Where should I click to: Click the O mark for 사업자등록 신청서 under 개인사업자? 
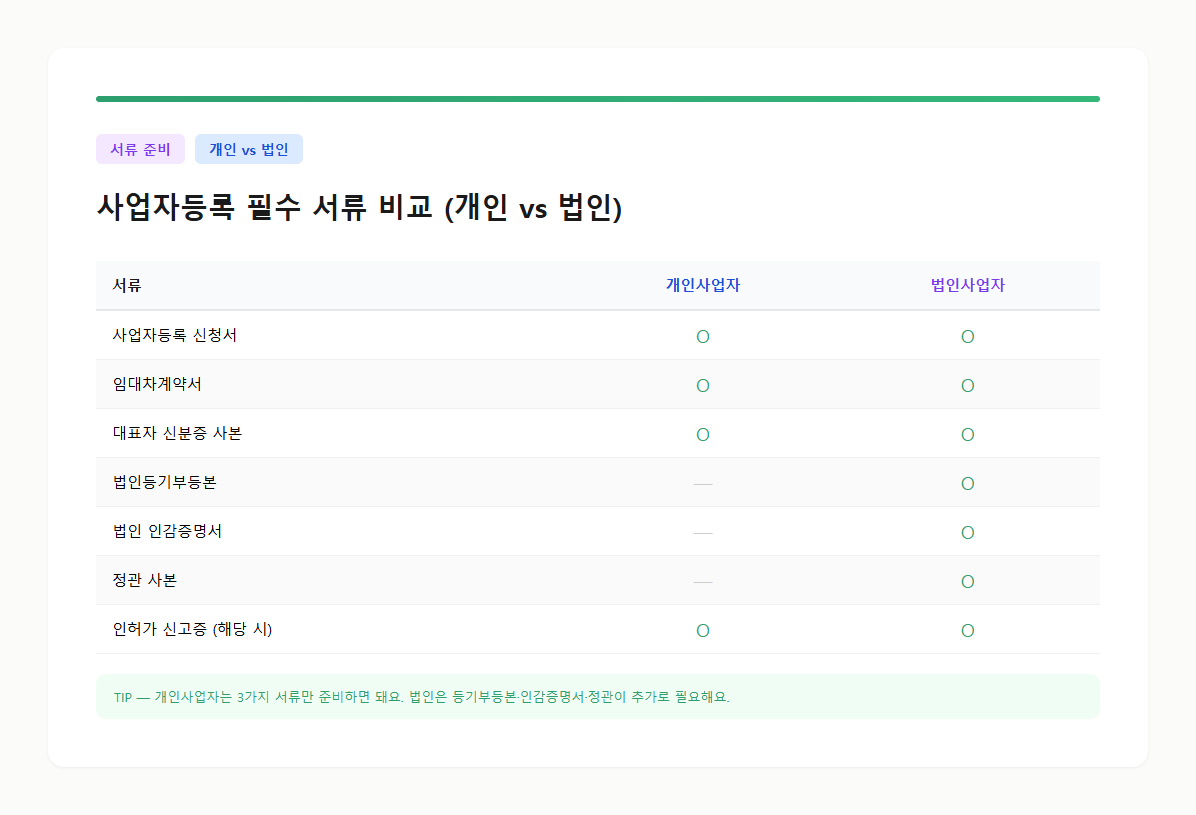(703, 336)
